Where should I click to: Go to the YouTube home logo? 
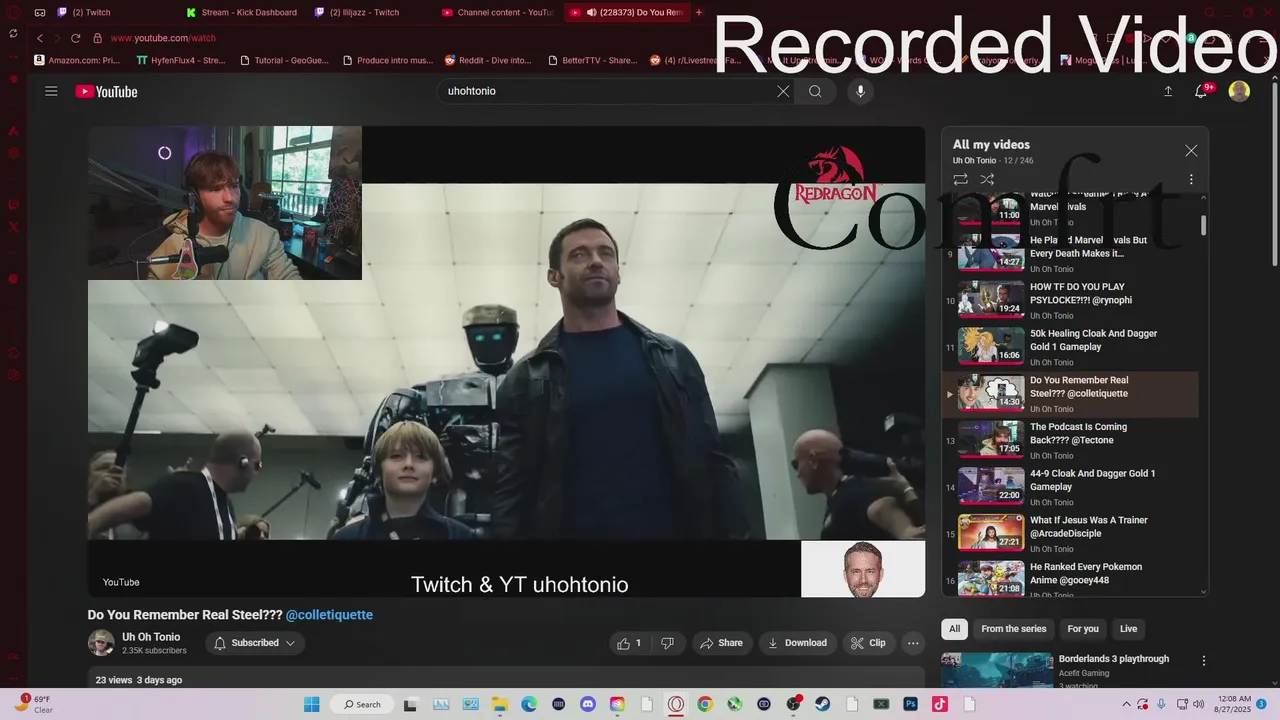click(106, 92)
